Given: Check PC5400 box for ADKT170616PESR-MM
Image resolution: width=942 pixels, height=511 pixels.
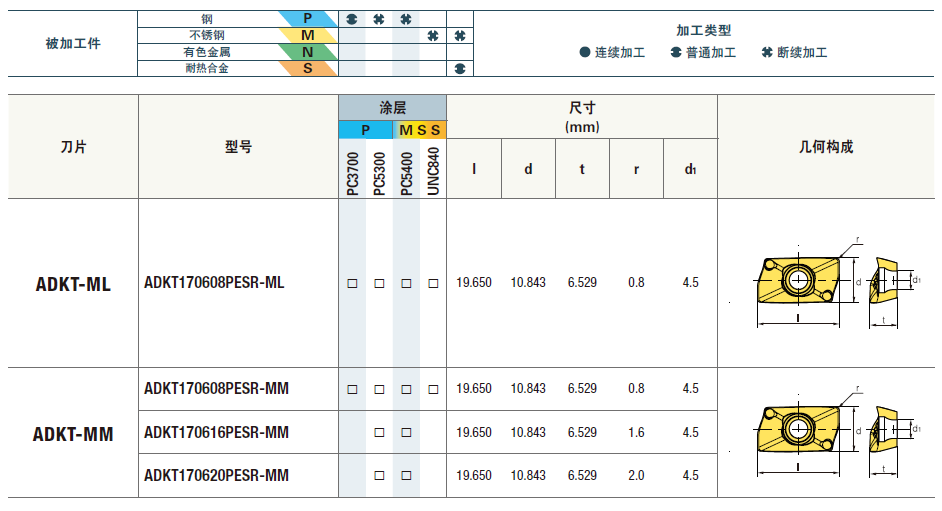Looking at the screenshot, I should (407, 432).
